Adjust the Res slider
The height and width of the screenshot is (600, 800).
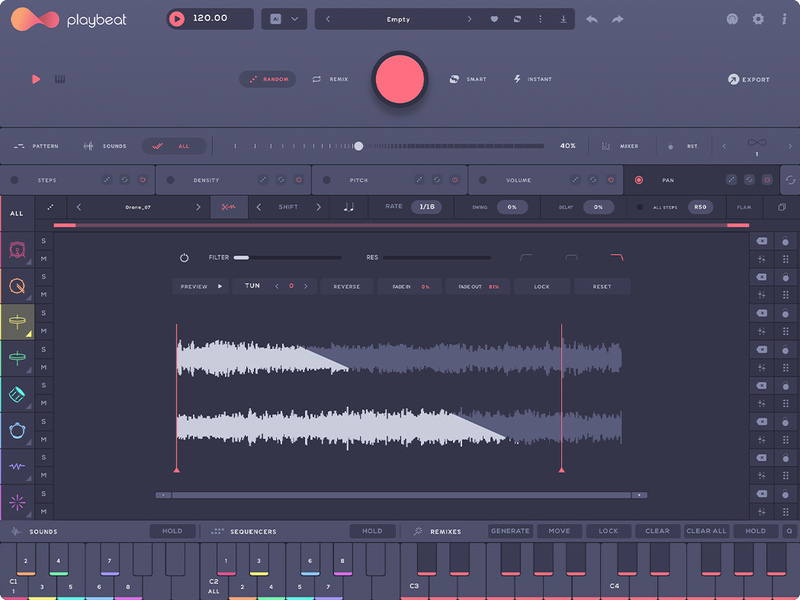437,258
